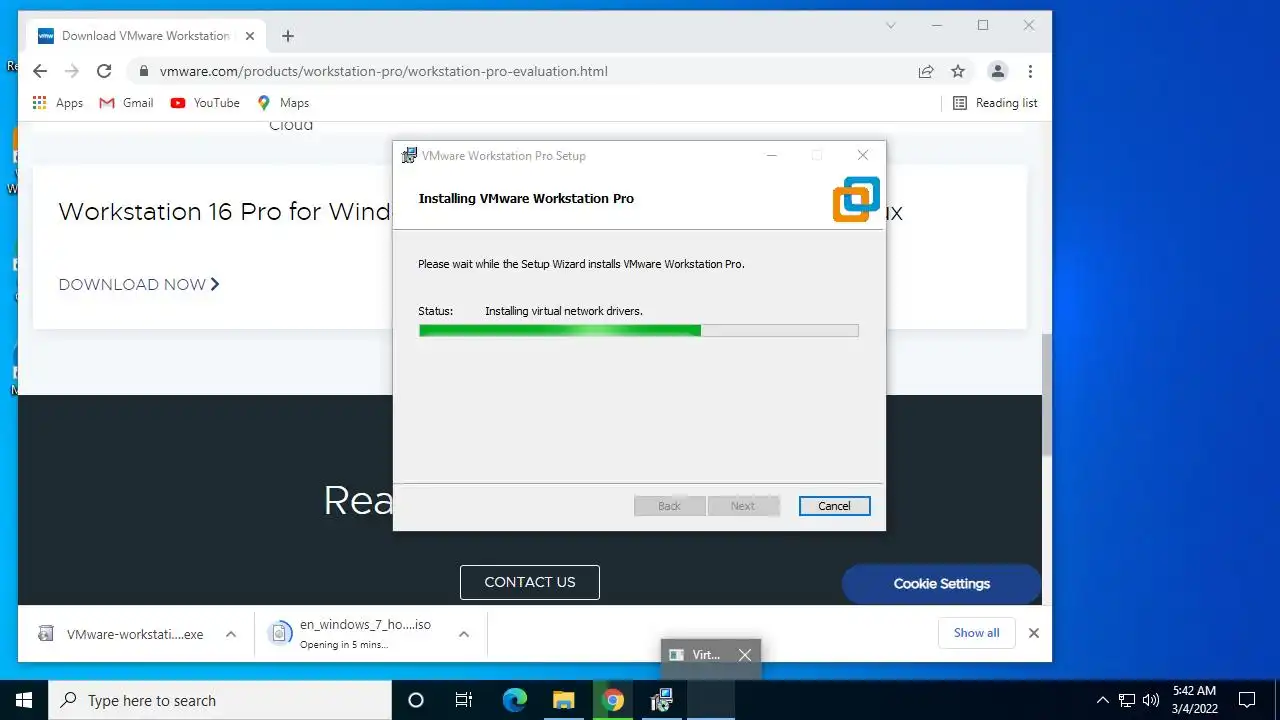This screenshot has height=720, width=1280.
Task: Click the CONTACT US button
Action: click(530, 582)
